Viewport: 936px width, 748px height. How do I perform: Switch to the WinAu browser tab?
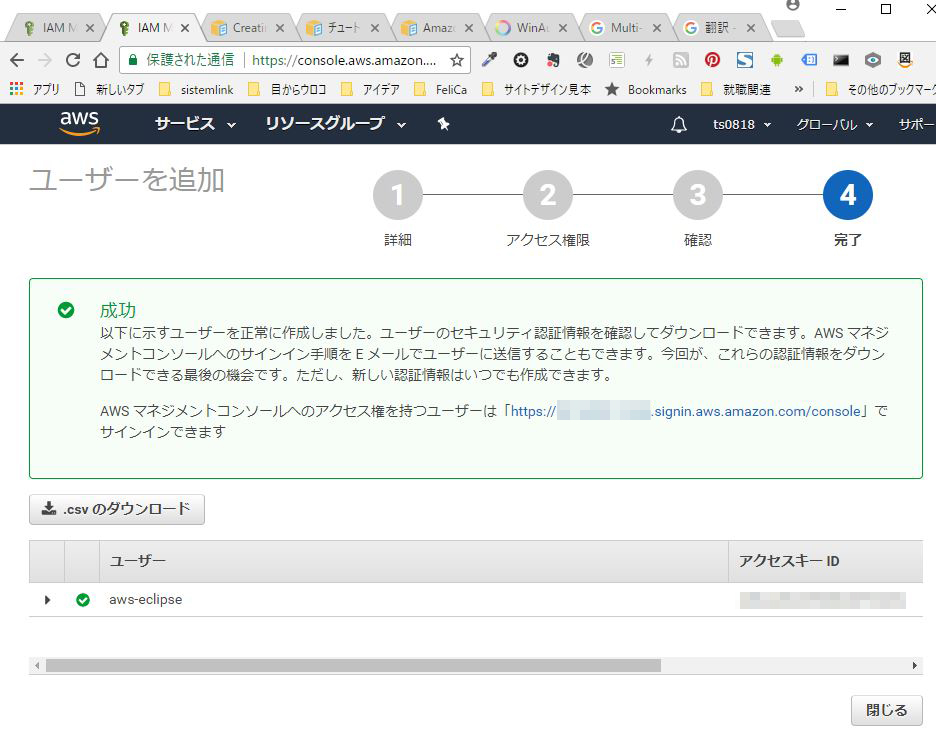tap(531, 27)
